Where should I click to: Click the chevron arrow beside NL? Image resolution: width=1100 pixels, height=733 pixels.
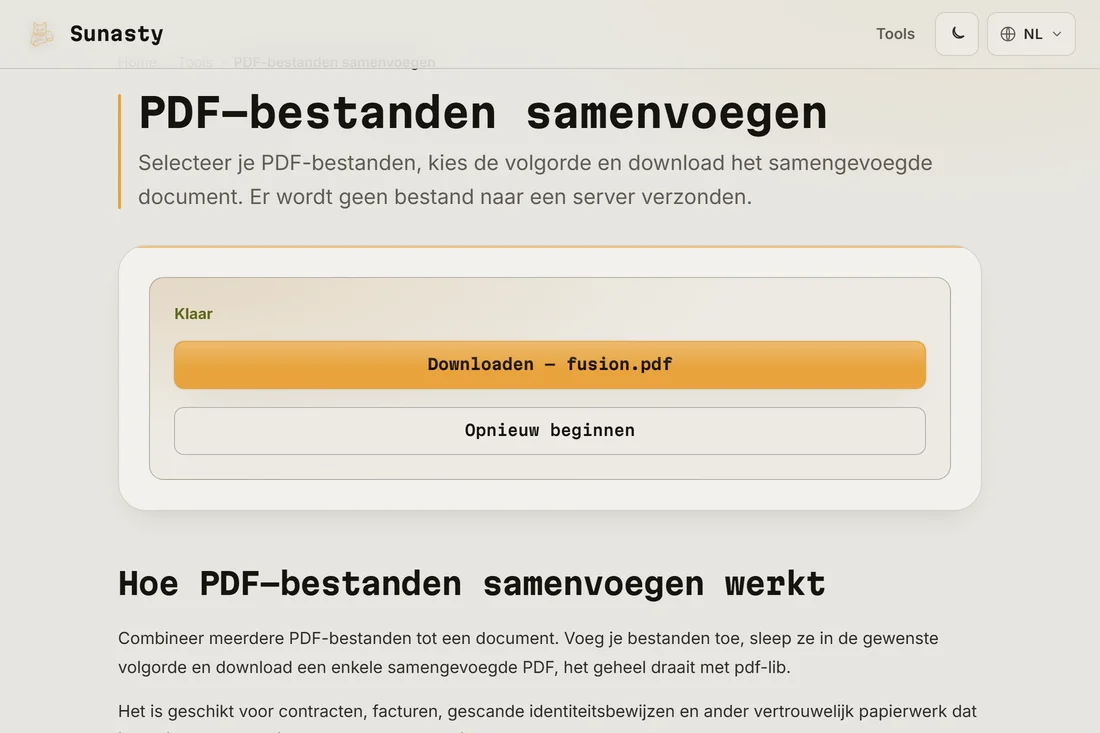(x=1057, y=34)
